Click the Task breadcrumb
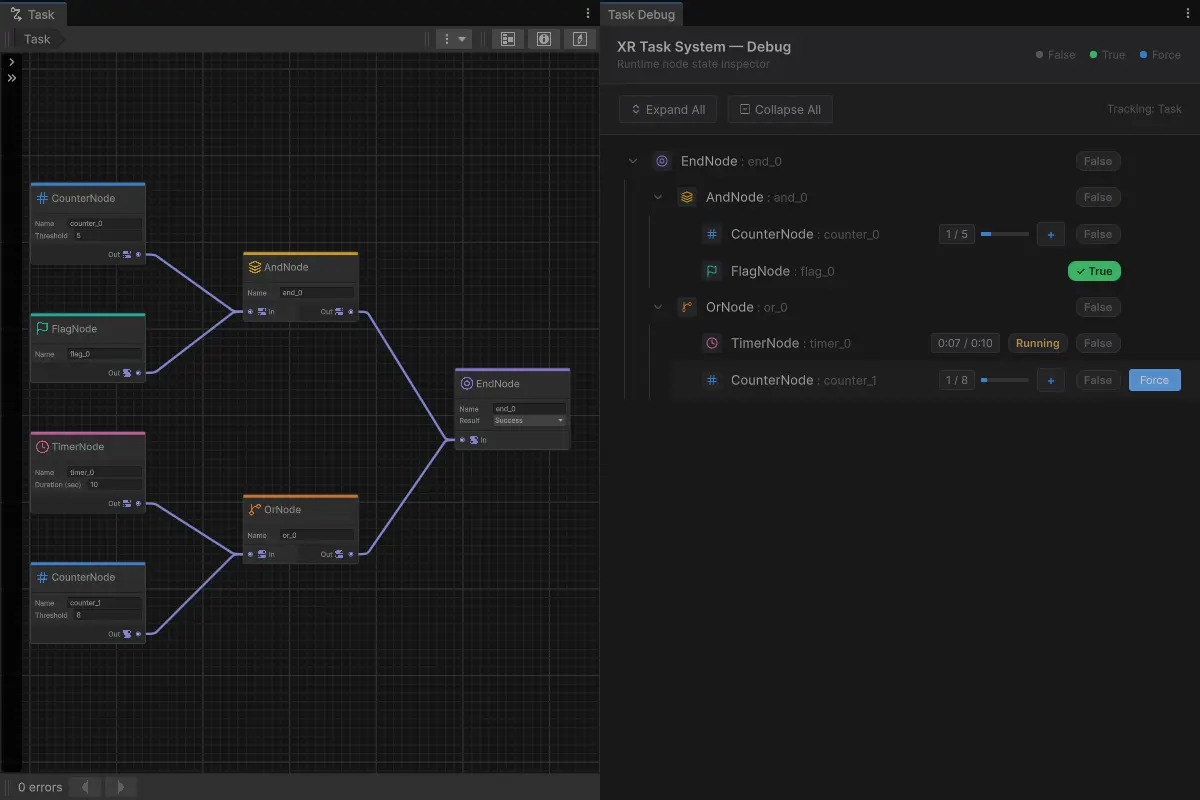1200x800 pixels. coord(37,39)
